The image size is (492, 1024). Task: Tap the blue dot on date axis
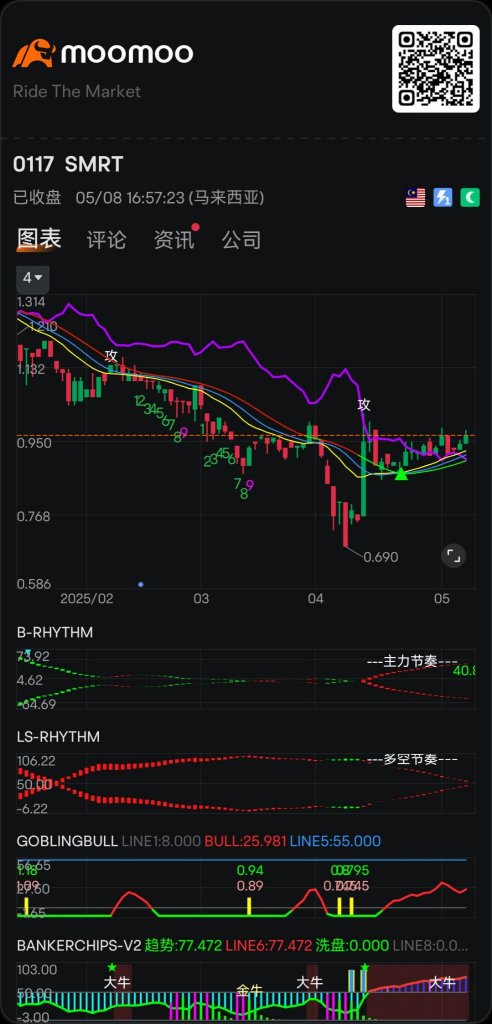140,584
